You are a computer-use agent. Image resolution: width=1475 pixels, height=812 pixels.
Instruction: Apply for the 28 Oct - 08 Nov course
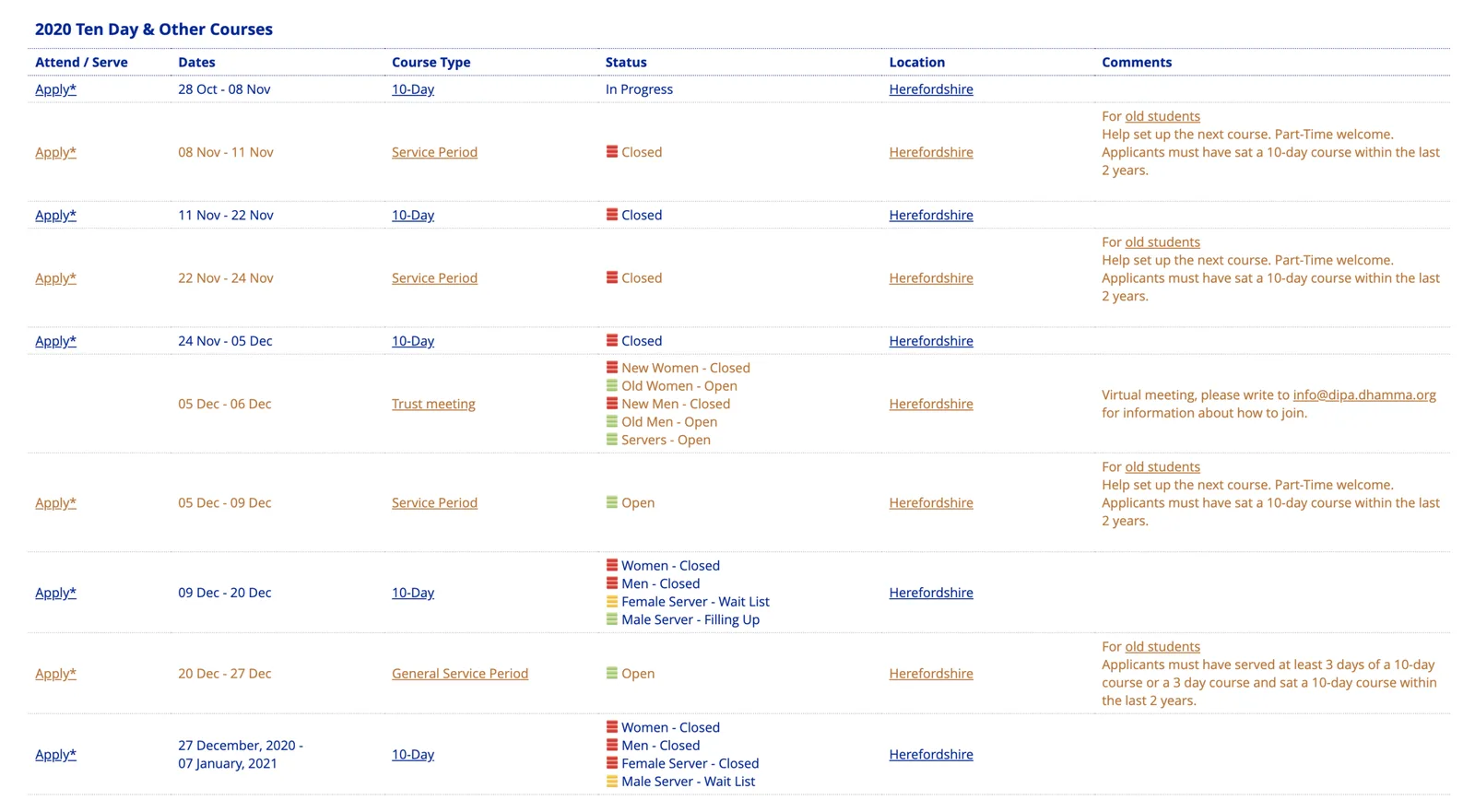pos(55,89)
